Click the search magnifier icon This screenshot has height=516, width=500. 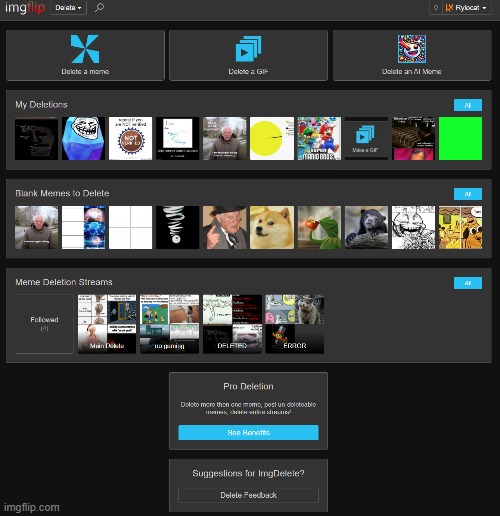click(x=99, y=7)
